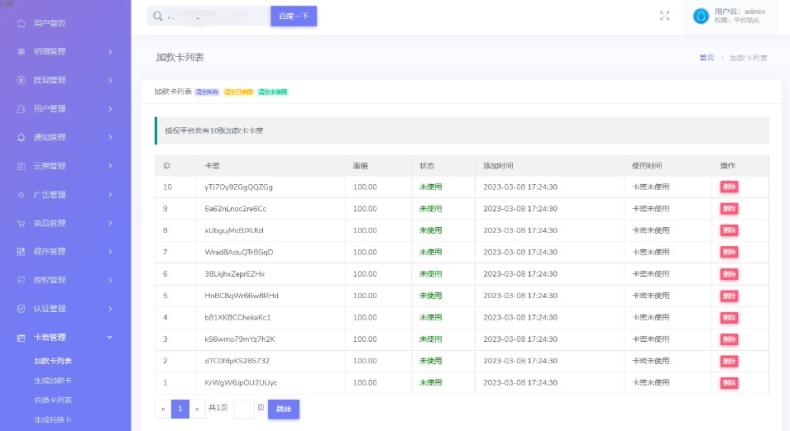This screenshot has width=790, height=431.
Task: Click the bell icon for 通知管理
Action: pos(21,137)
